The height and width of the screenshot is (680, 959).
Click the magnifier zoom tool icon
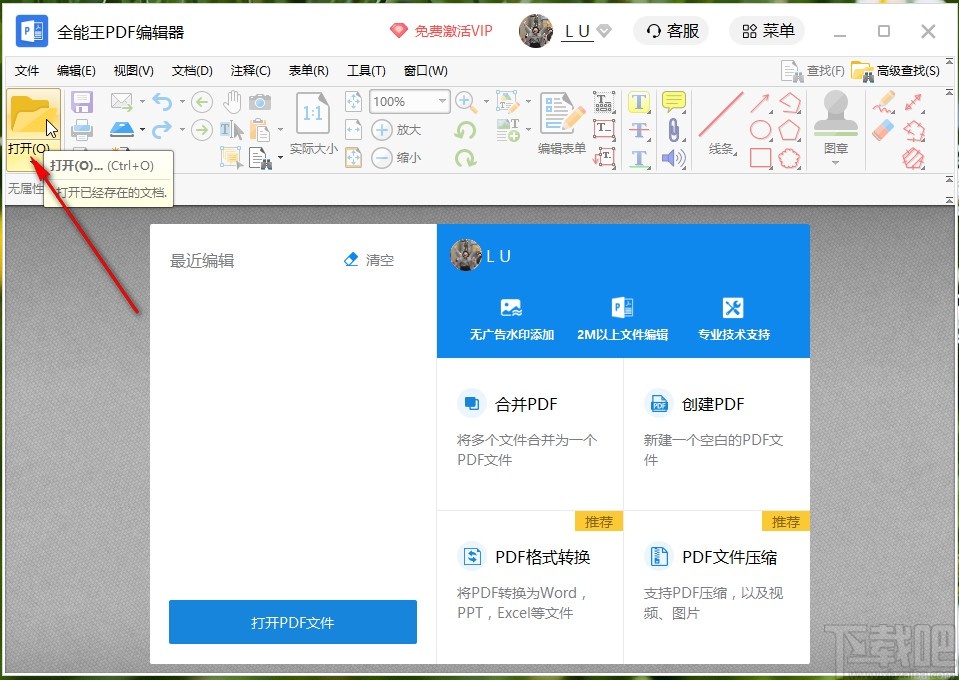click(x=466, y=102)
